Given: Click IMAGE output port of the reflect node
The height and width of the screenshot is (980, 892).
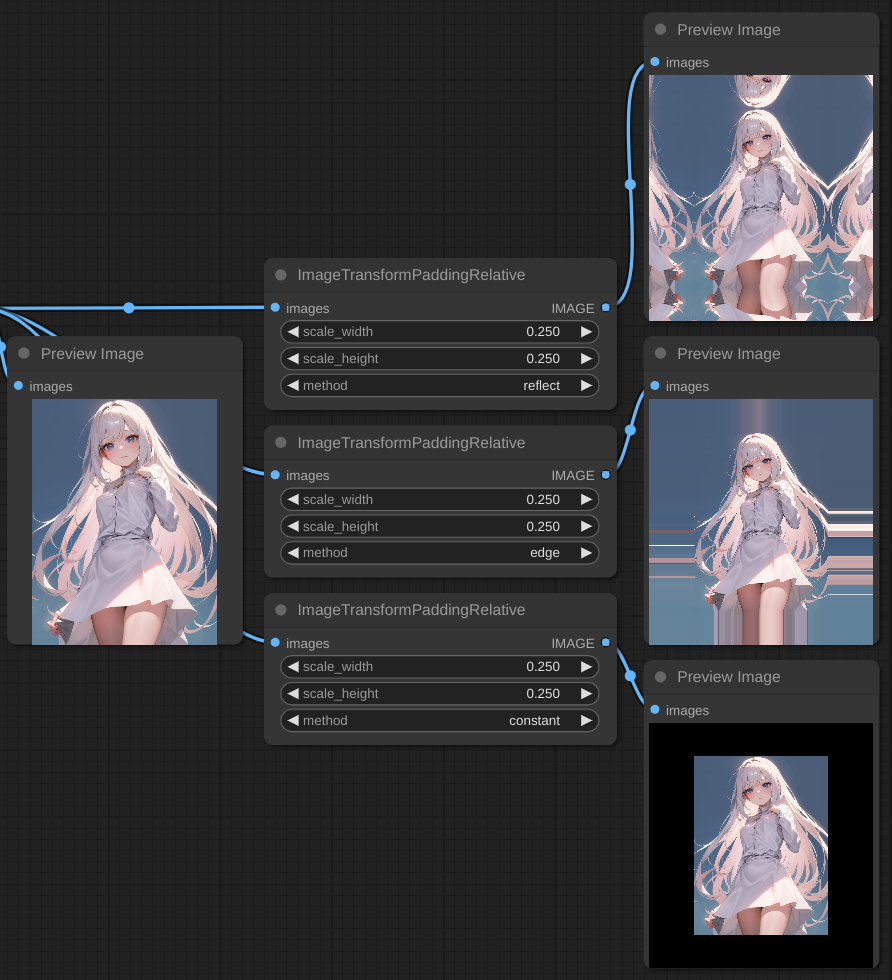Looking at the screenshot, I should coord(606,308).
